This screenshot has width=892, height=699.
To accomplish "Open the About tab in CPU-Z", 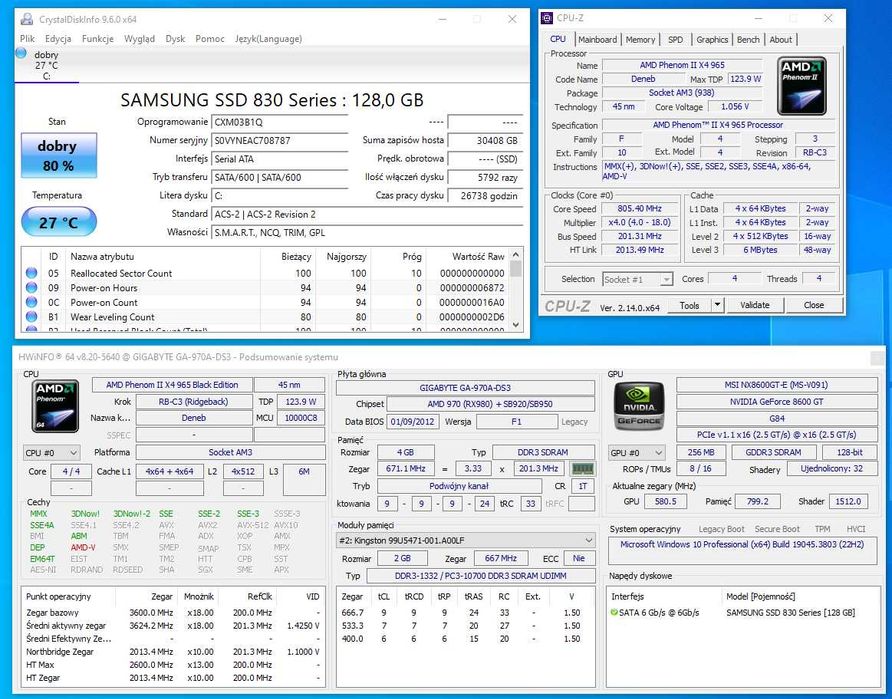I will tap(780, 39).
